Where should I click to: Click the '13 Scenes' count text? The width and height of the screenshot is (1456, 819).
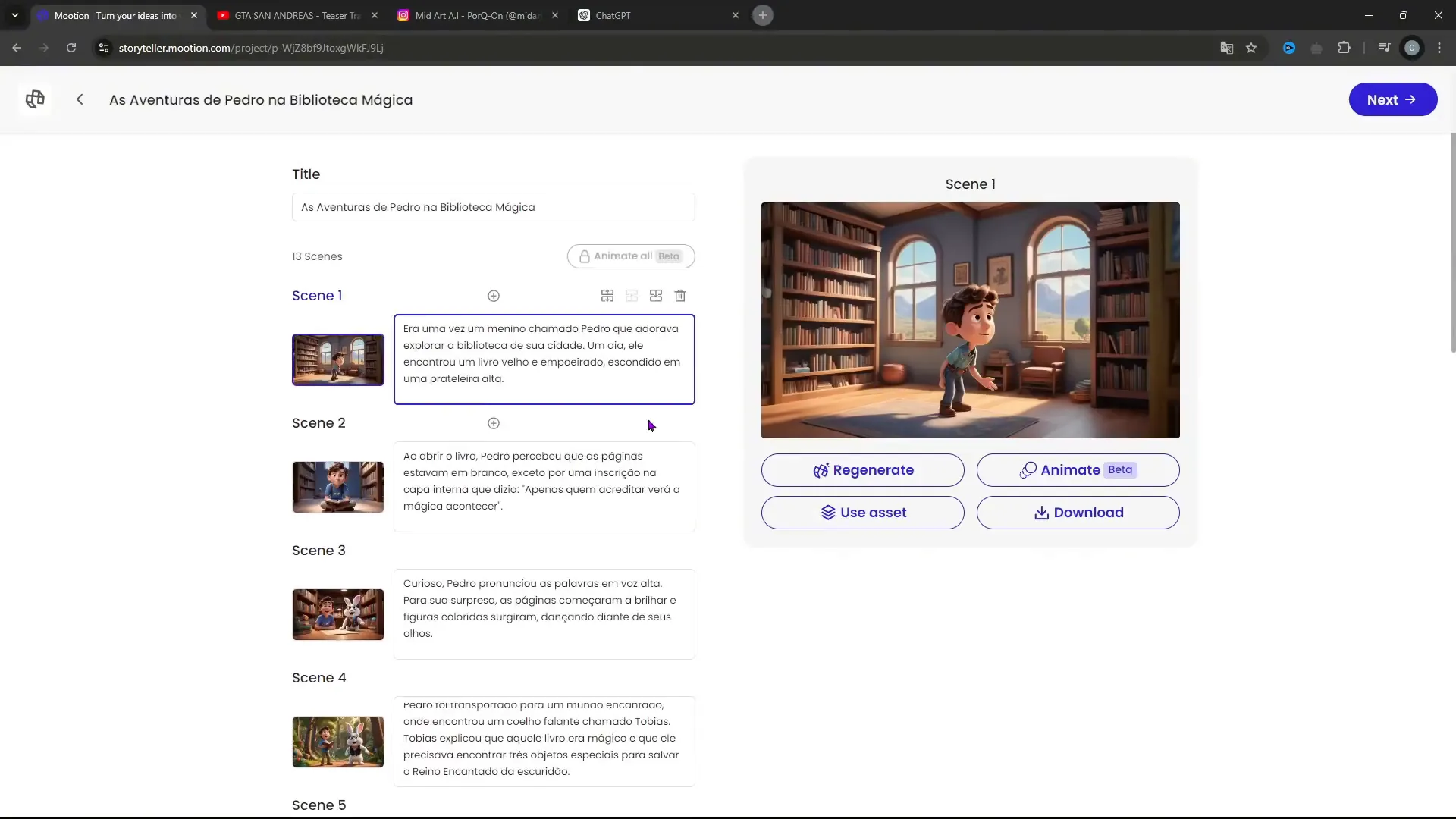317,256
